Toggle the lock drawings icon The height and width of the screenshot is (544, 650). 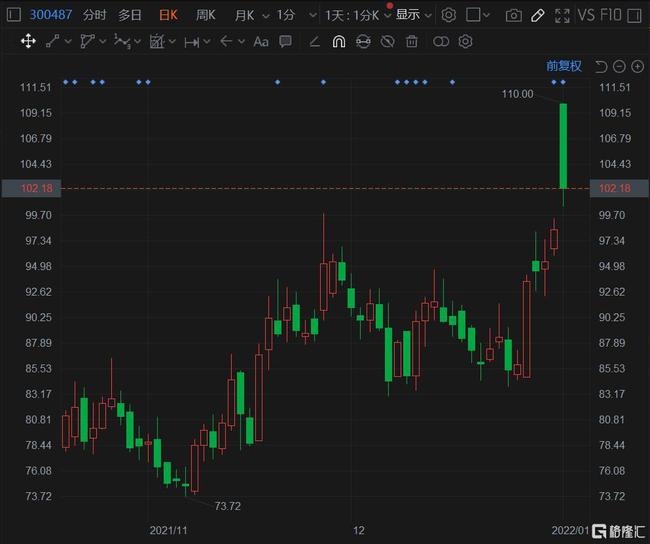pos(363,41)
